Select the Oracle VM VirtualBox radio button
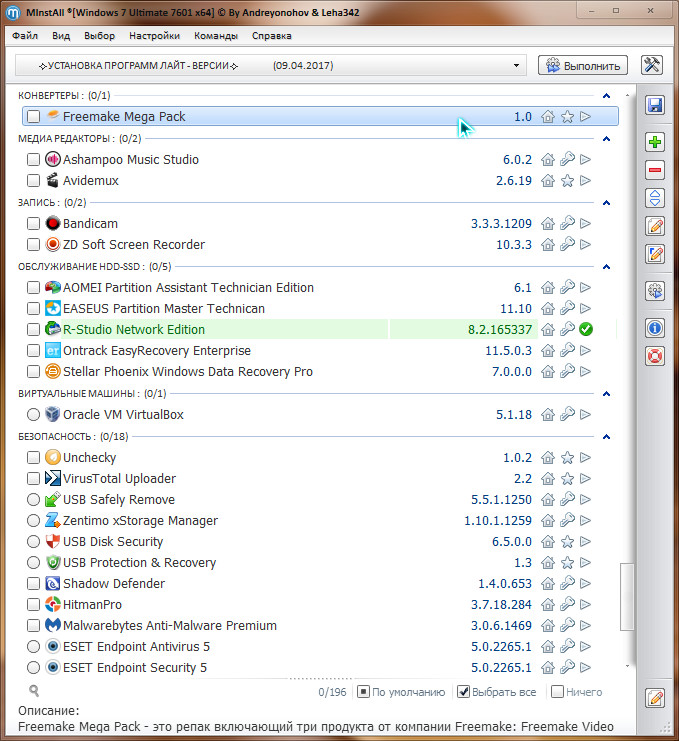 (x=33, y=414)
